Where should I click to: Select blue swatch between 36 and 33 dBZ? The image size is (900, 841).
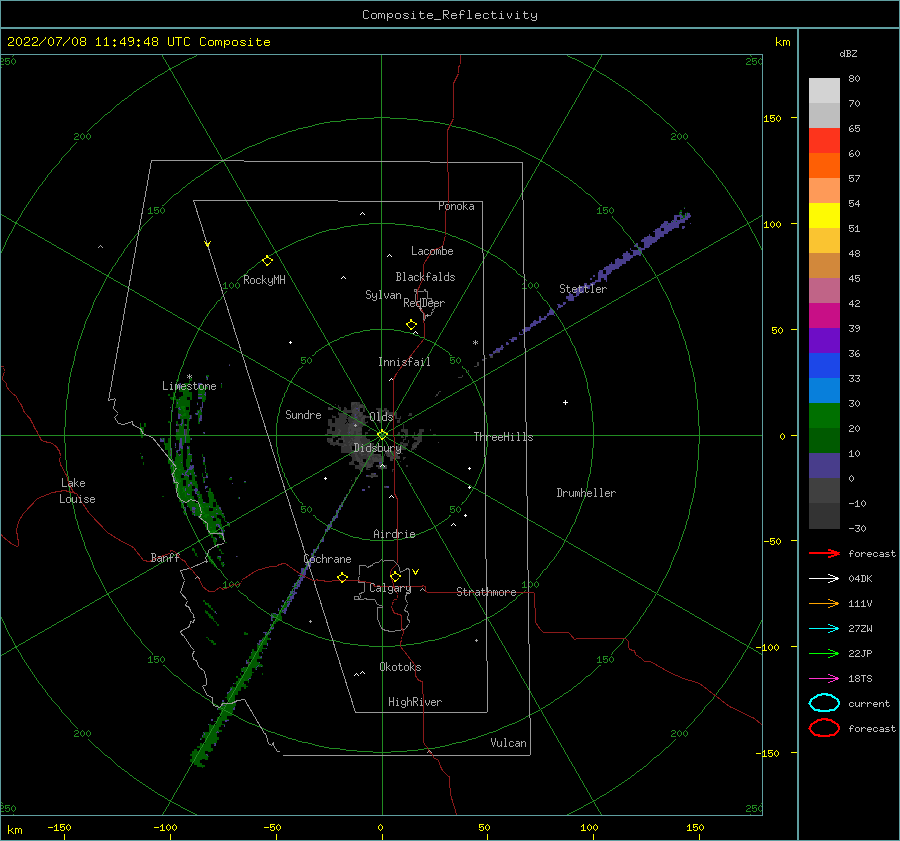point(824,366)
